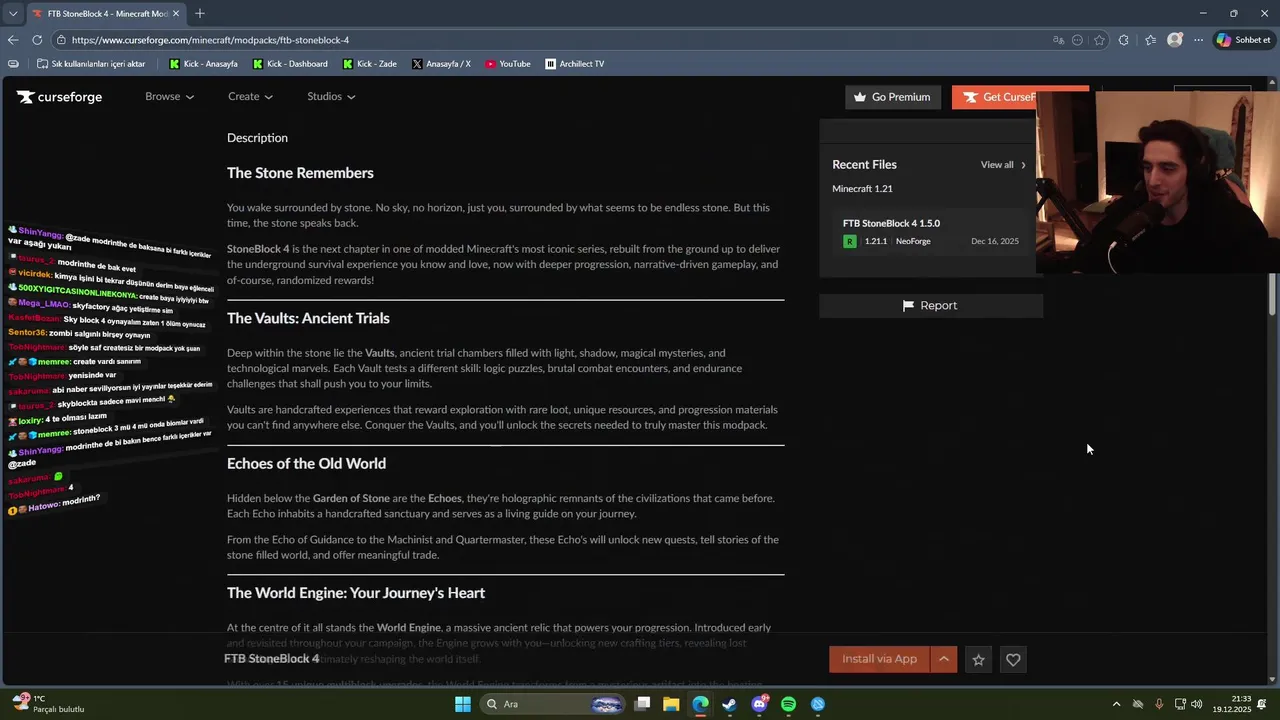Open the favorites list icon
Image resolution: width=1280 pixels, height=720 pixels.
1150,40
